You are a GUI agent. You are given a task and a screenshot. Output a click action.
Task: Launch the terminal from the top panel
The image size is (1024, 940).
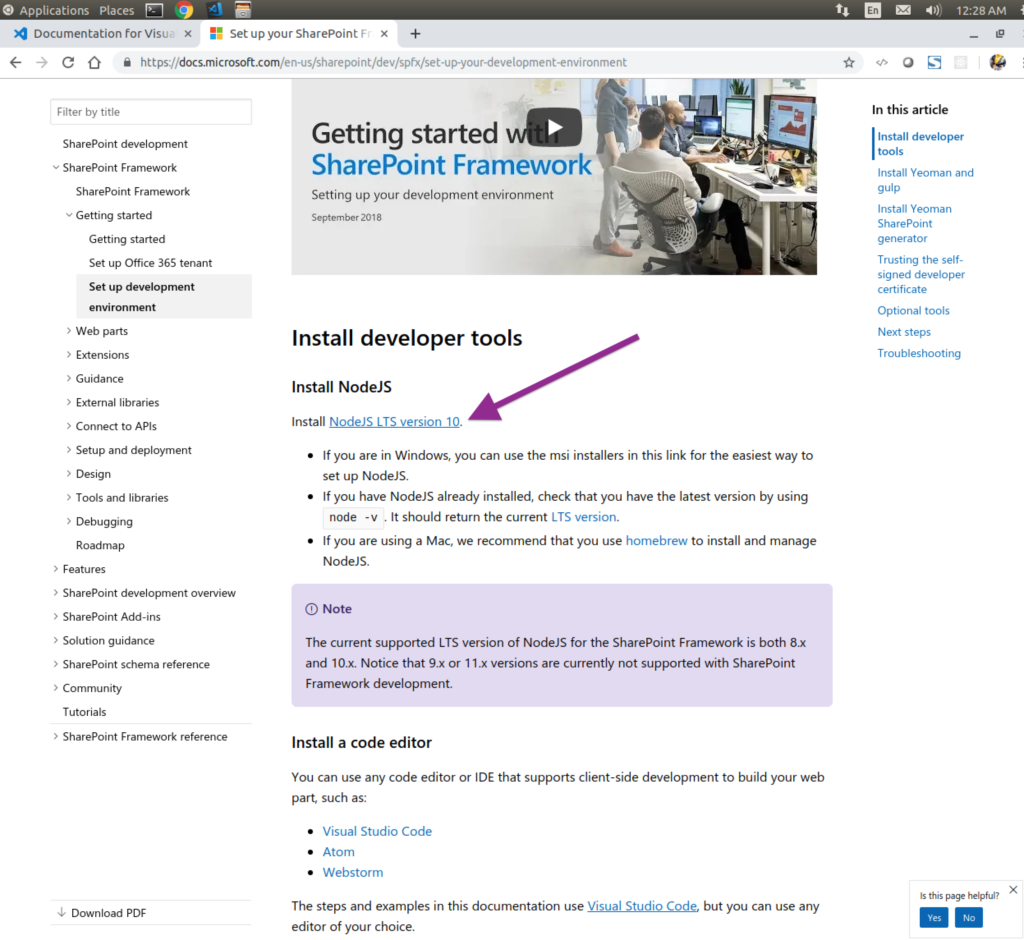[154, 10]
